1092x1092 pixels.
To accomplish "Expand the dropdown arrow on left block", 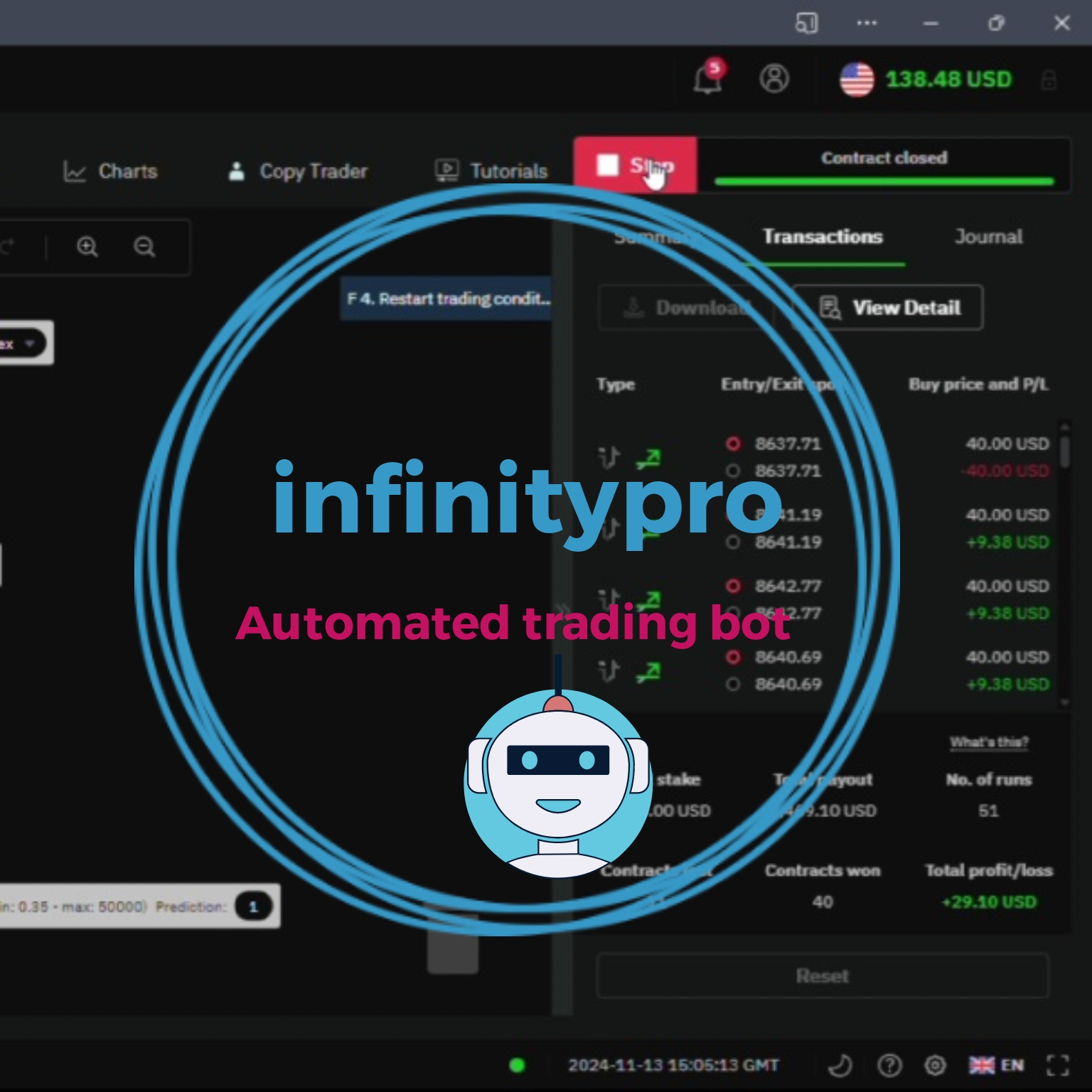I will tap(29, 343).
